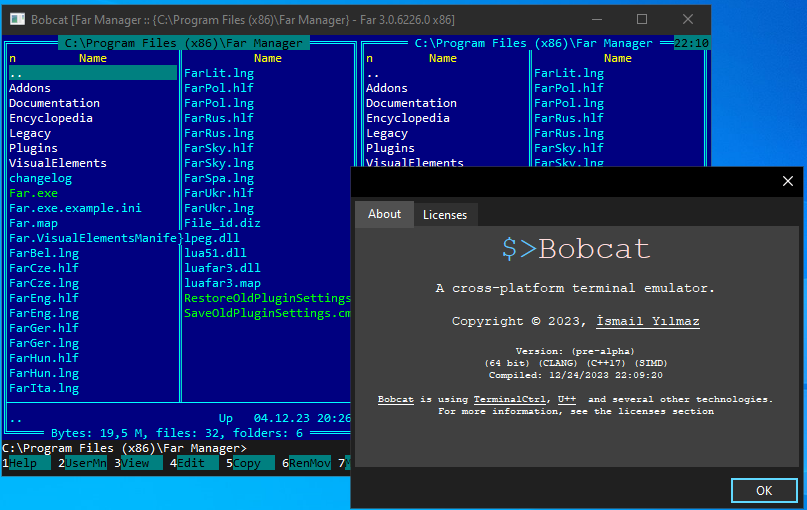This screenshot has height=510, width=807.
Task: Select the About tab
Action: (384, 214)
